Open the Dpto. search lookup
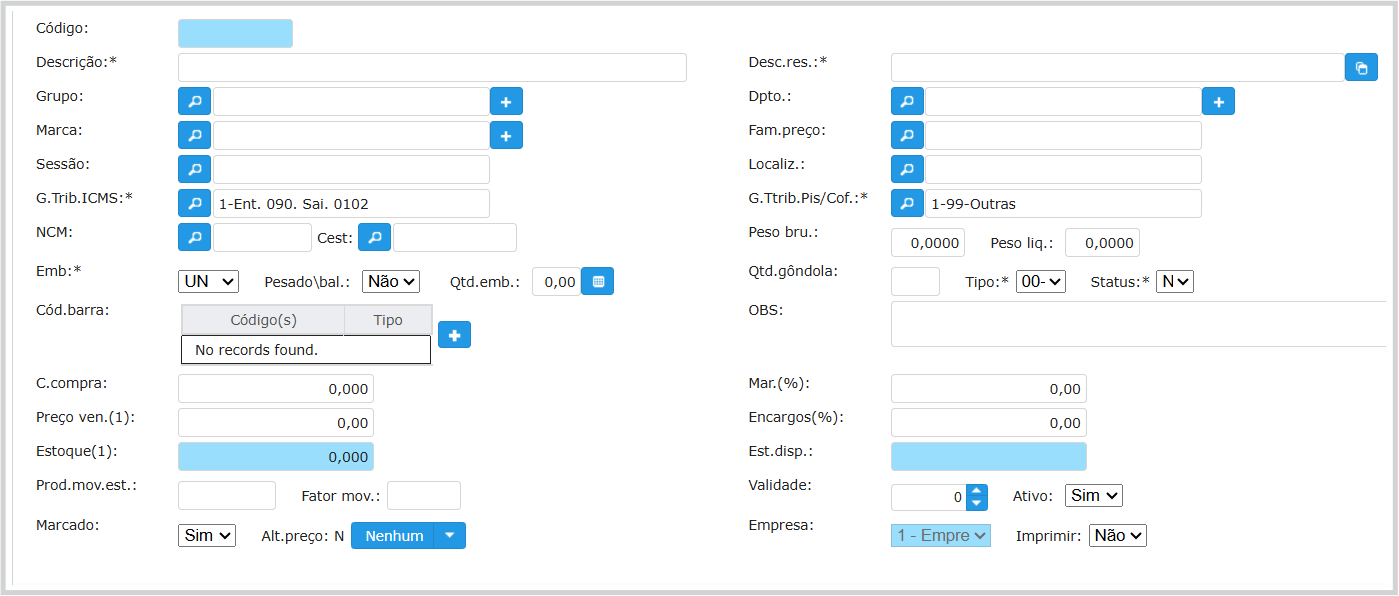Viewport: 1399px width, 596px height. point(906,101)
